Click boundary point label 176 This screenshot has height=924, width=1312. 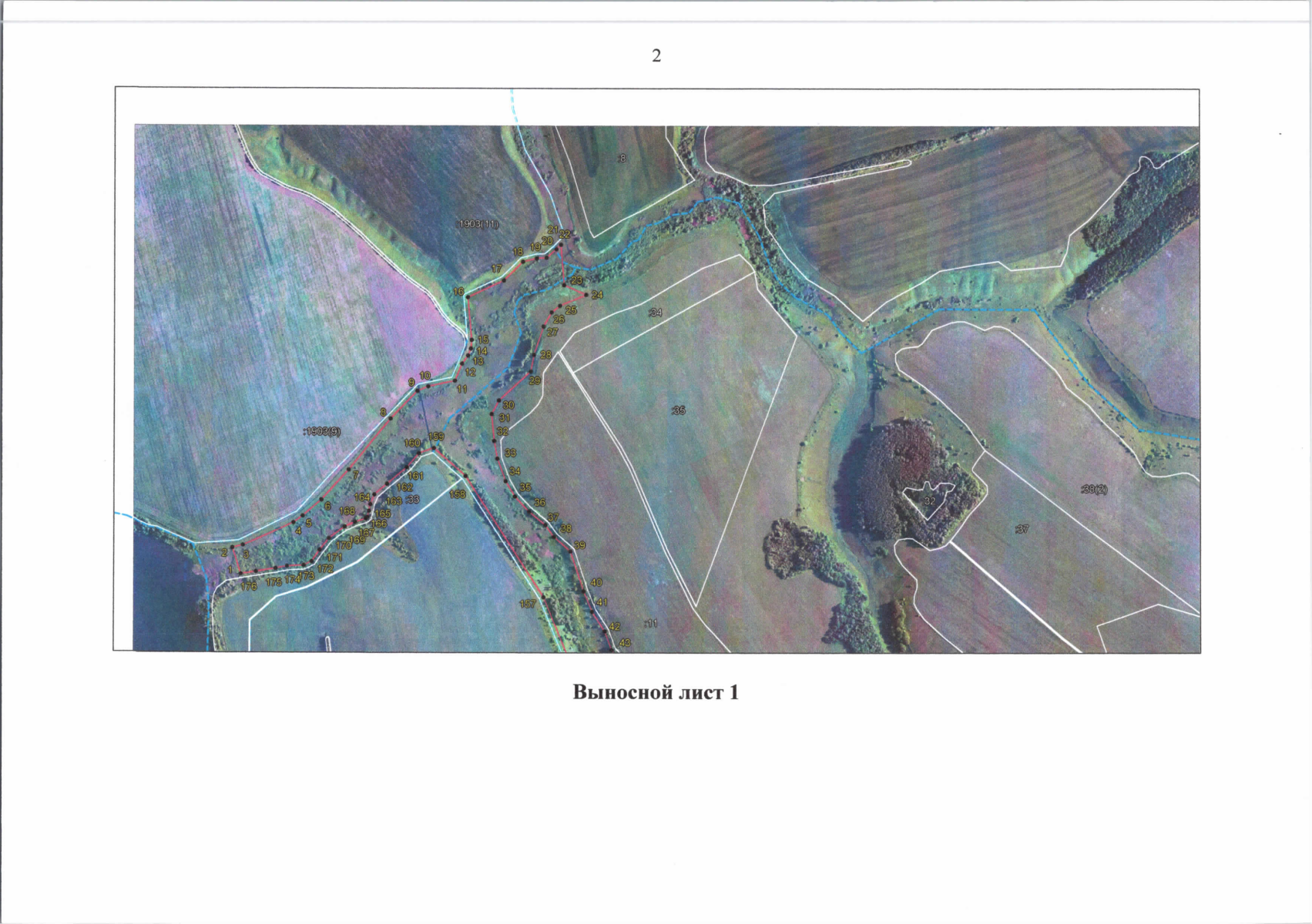[248, 587]
